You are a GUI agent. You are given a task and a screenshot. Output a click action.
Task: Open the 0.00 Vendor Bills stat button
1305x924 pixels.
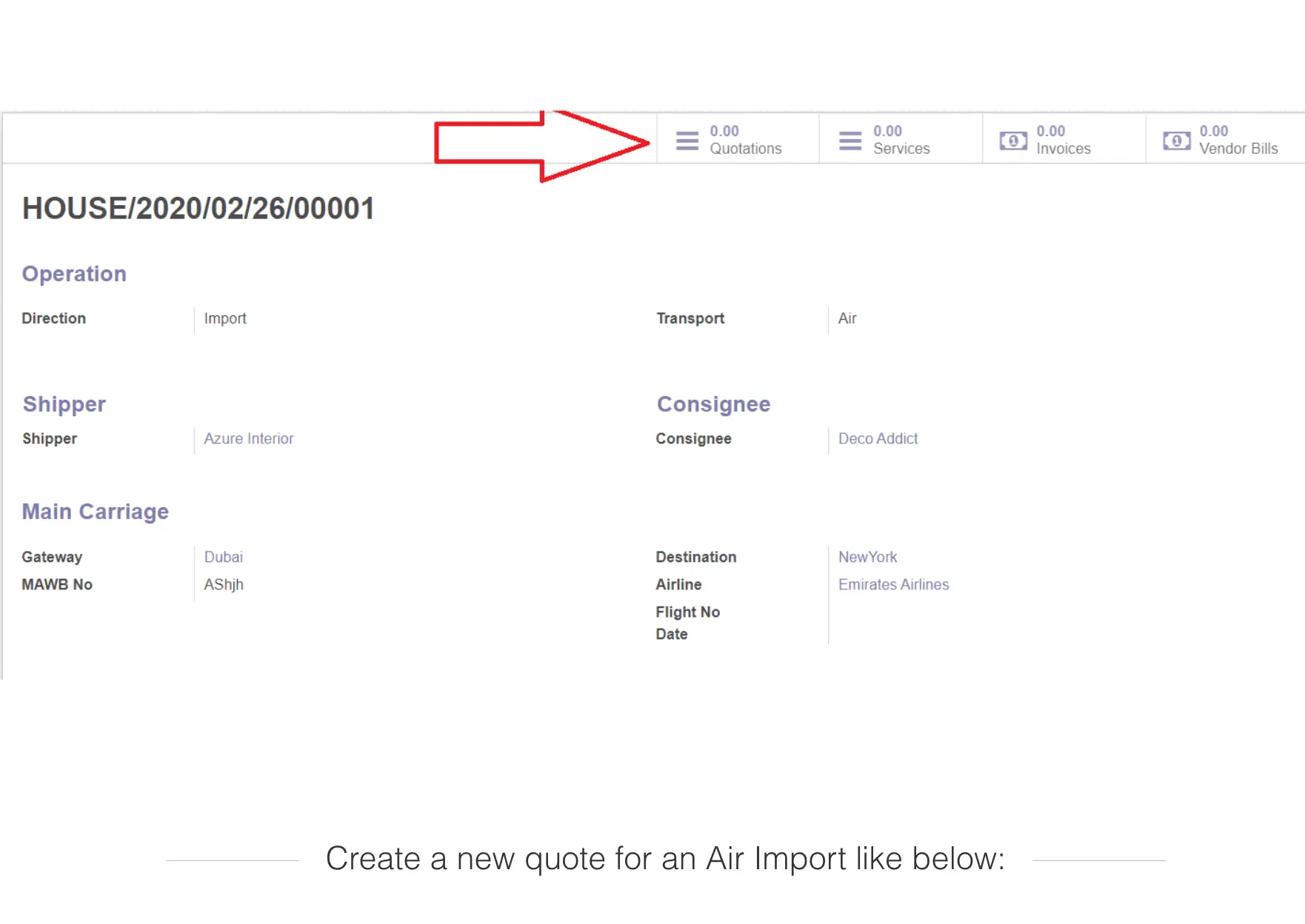point(1225,139)
